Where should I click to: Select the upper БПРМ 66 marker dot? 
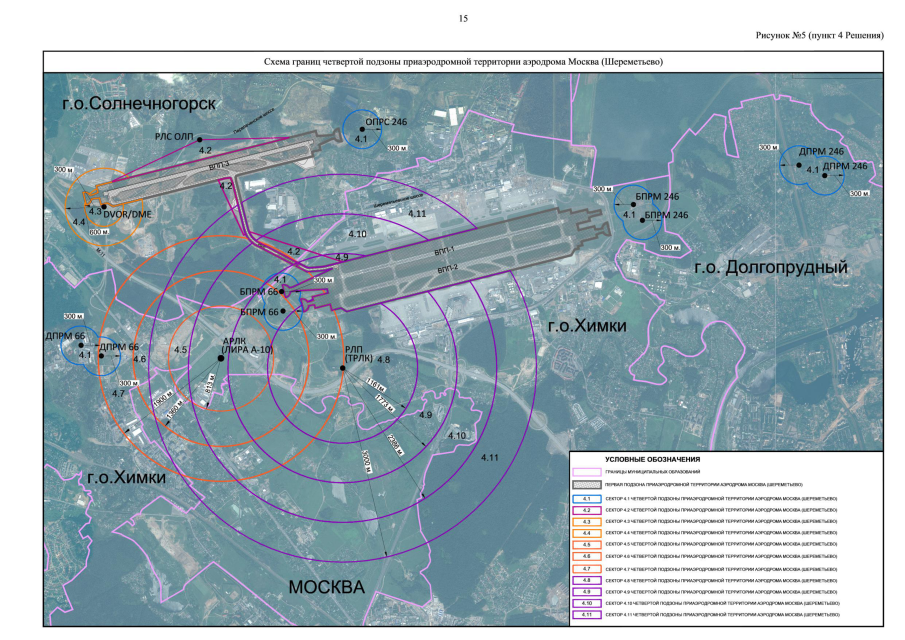pyautogui.click(x=282, y=292)
